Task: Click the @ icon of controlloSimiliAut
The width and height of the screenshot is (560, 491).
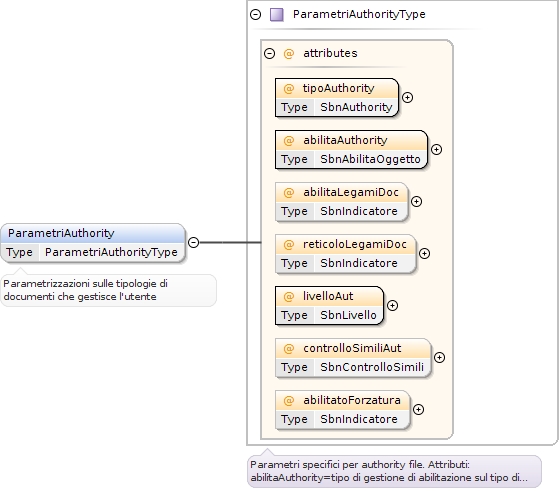Action: click(x=289, y=348)
